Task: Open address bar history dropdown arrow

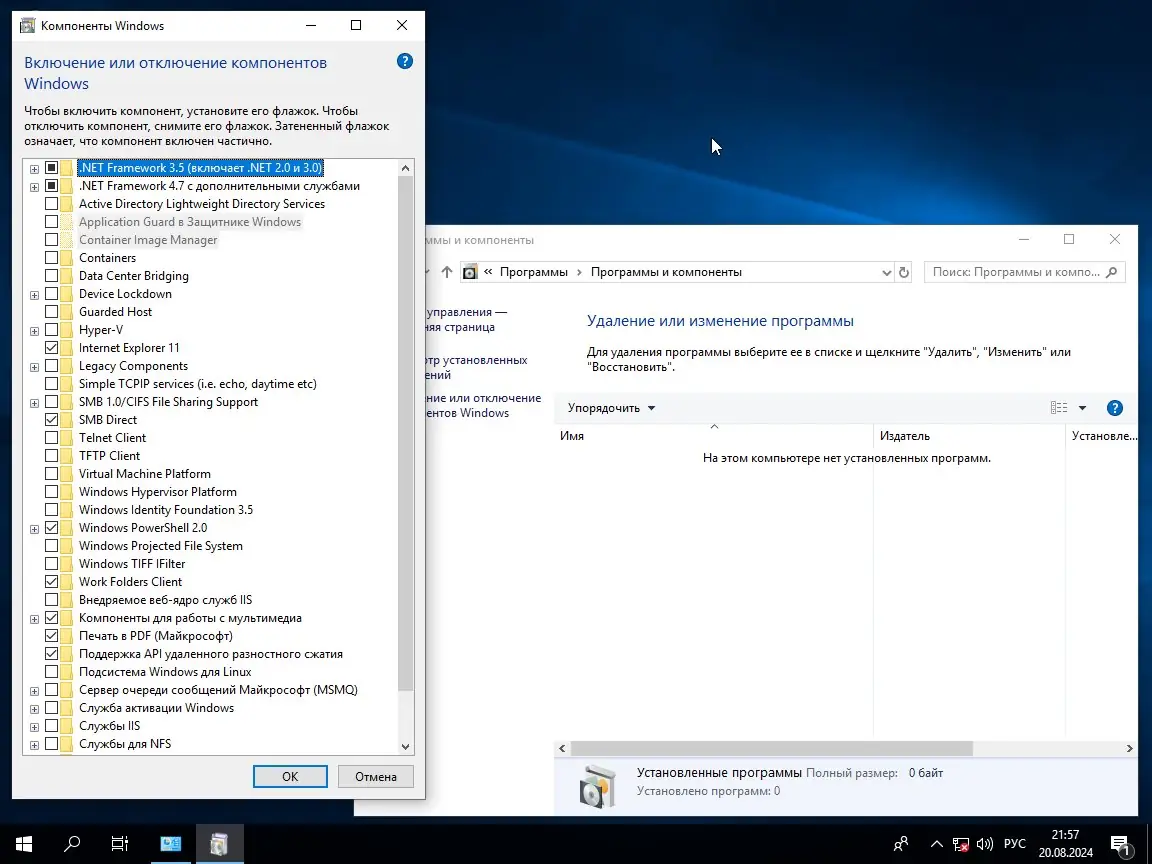Action: [886, 273]
